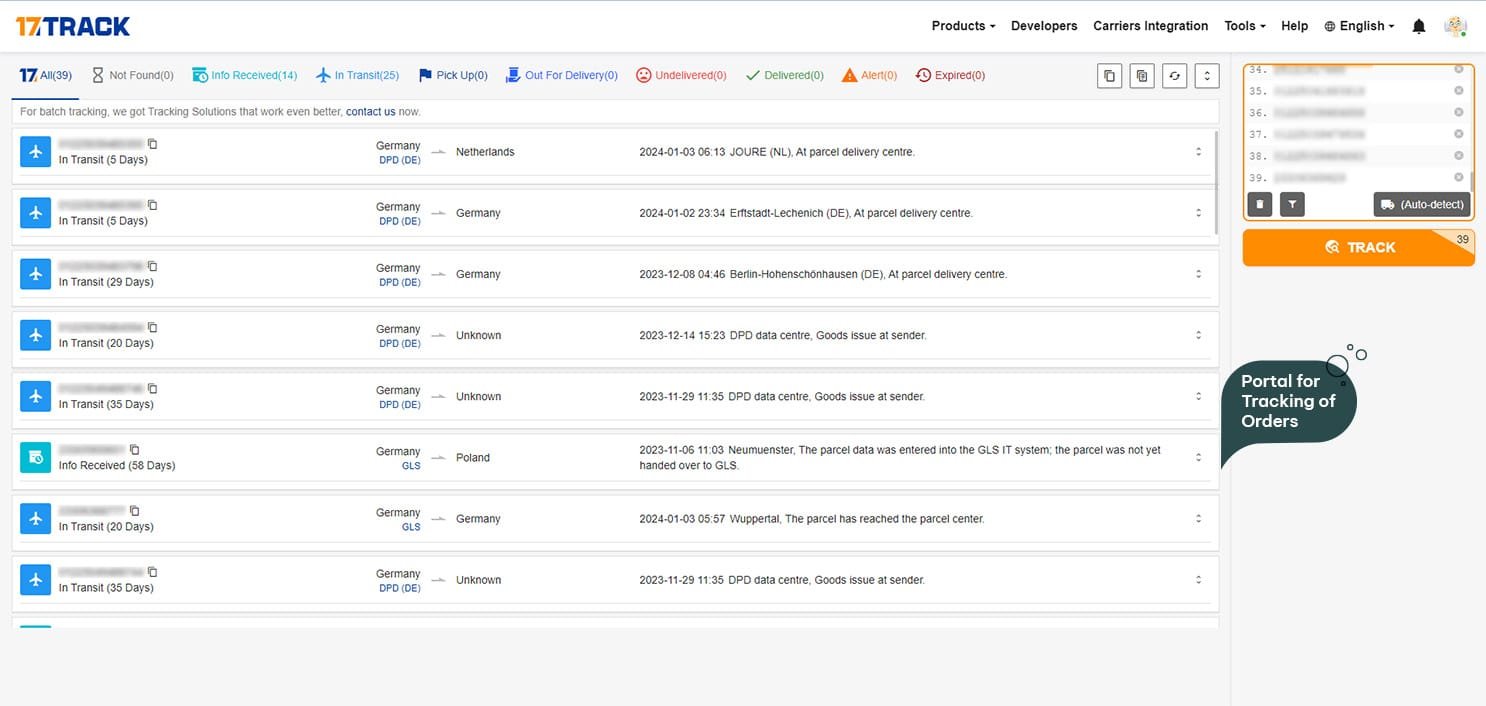
Task: Click the notification bell icon
Action: 1418,27
